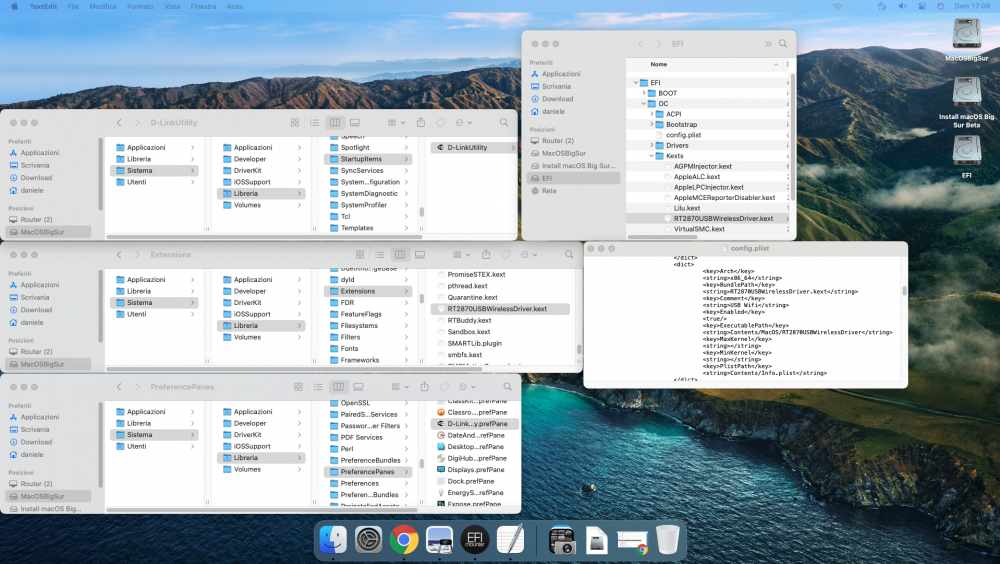Viewport: 1000px width, 564px height.
Task: Open the TextEdit menu in menu bar
Action: pyautogui.click(x=43, y=6)
